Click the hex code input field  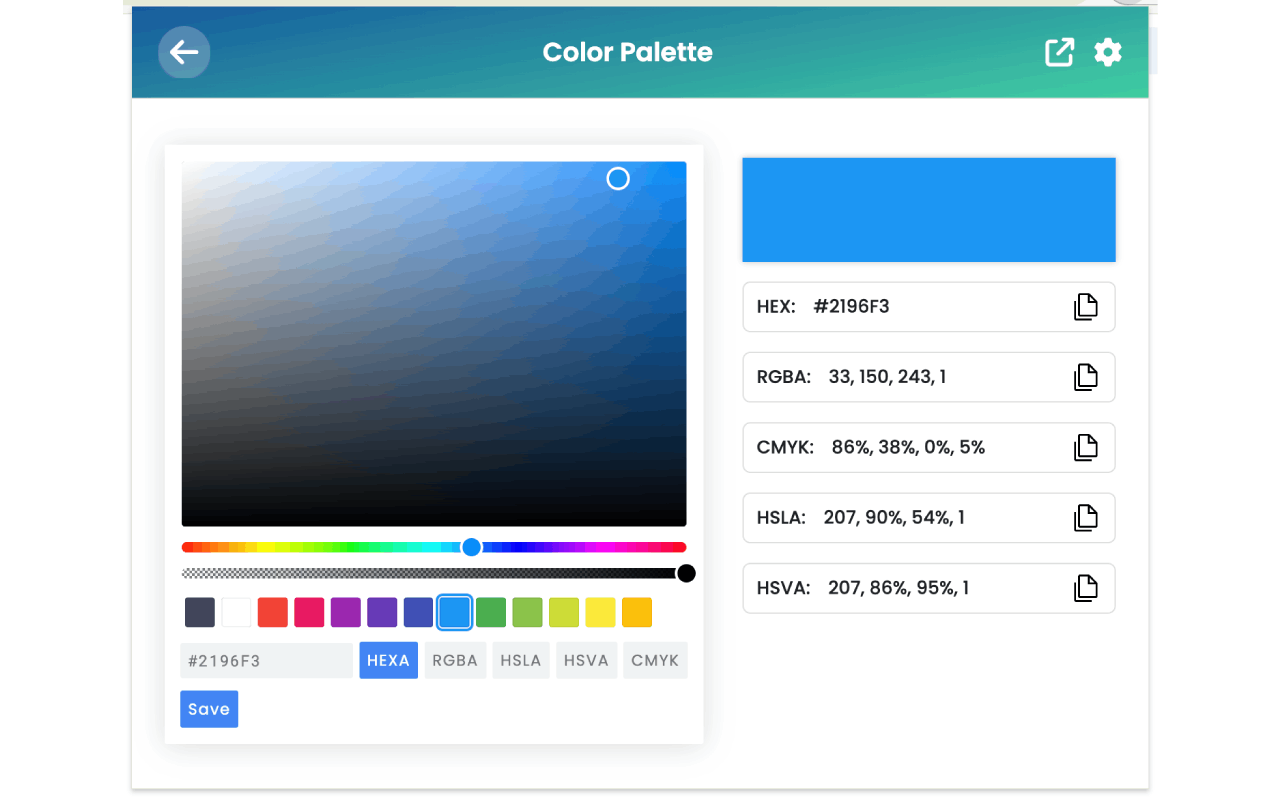pyautogui.click(x=266, y=660)
